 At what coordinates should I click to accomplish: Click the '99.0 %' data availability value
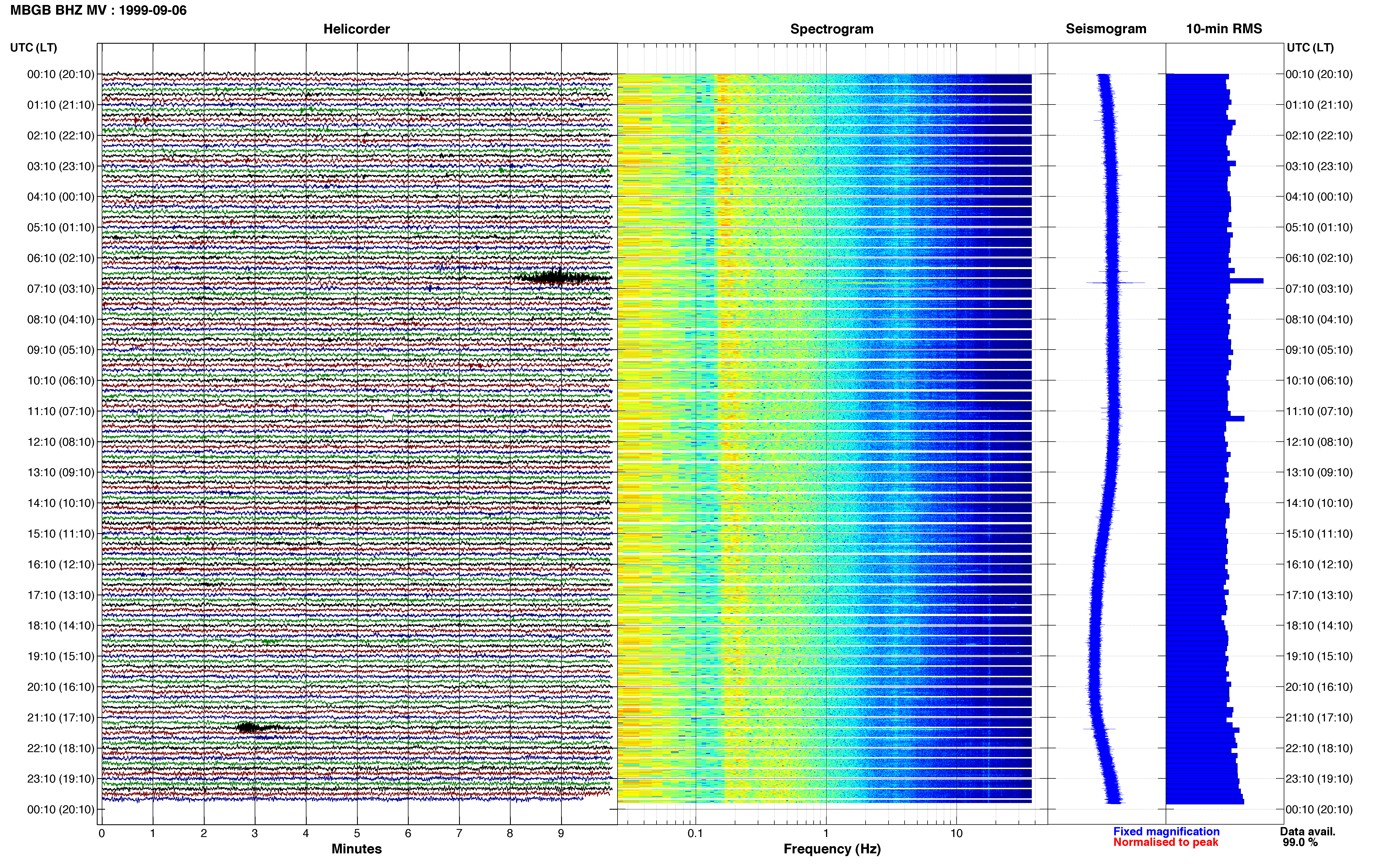pos(1300,842)
